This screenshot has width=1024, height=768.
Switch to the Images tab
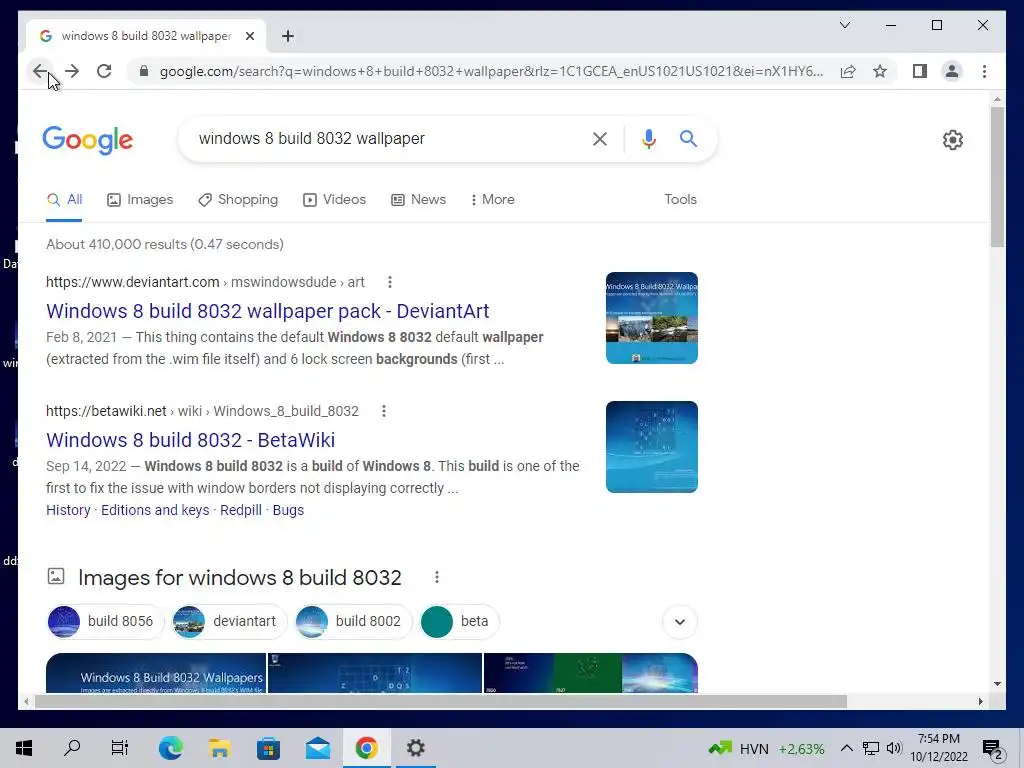(x=140, y=200)
